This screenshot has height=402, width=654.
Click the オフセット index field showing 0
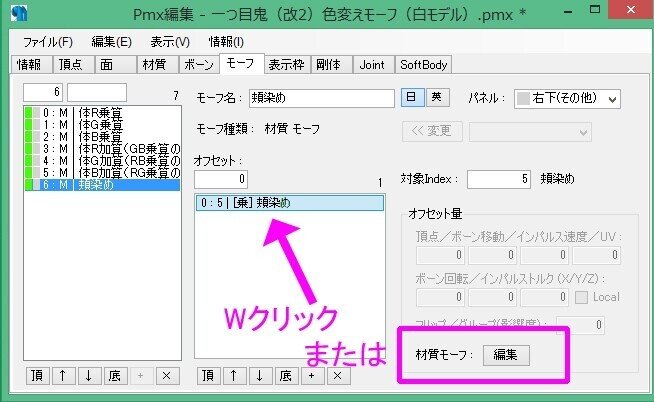pos(221,179)
